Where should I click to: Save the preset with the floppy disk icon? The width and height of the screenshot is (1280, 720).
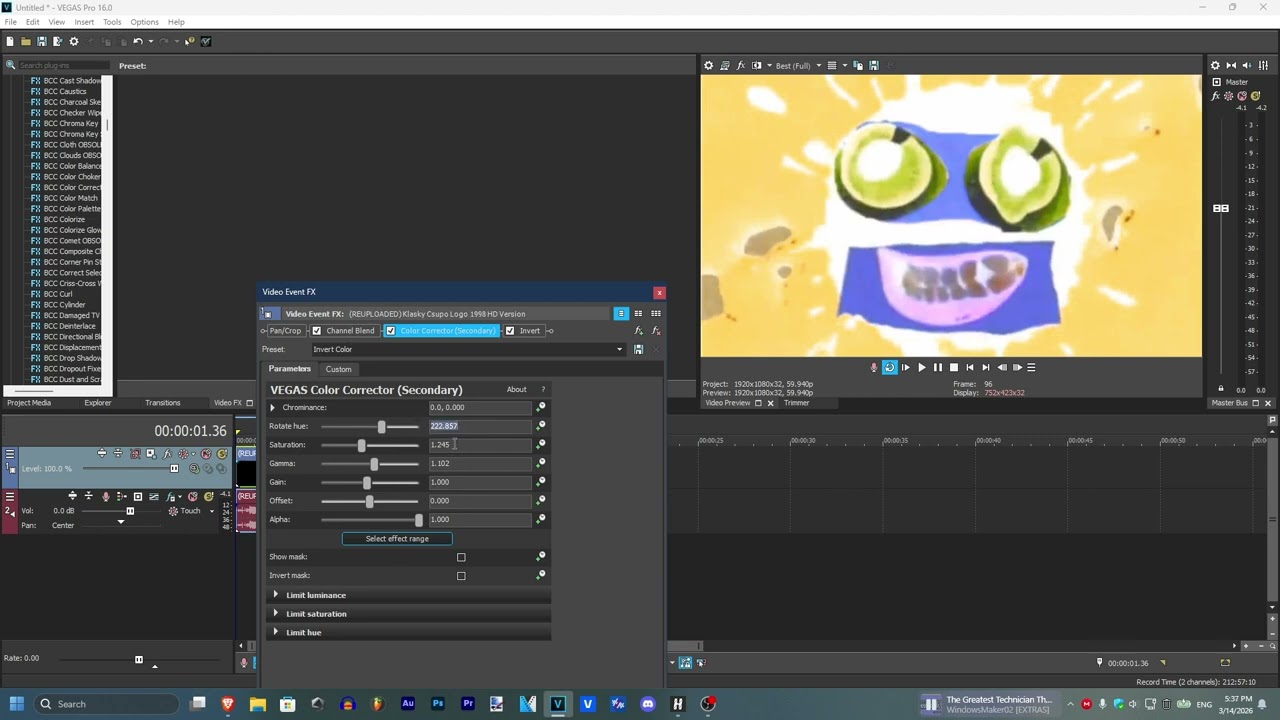(x=638, y=349)
